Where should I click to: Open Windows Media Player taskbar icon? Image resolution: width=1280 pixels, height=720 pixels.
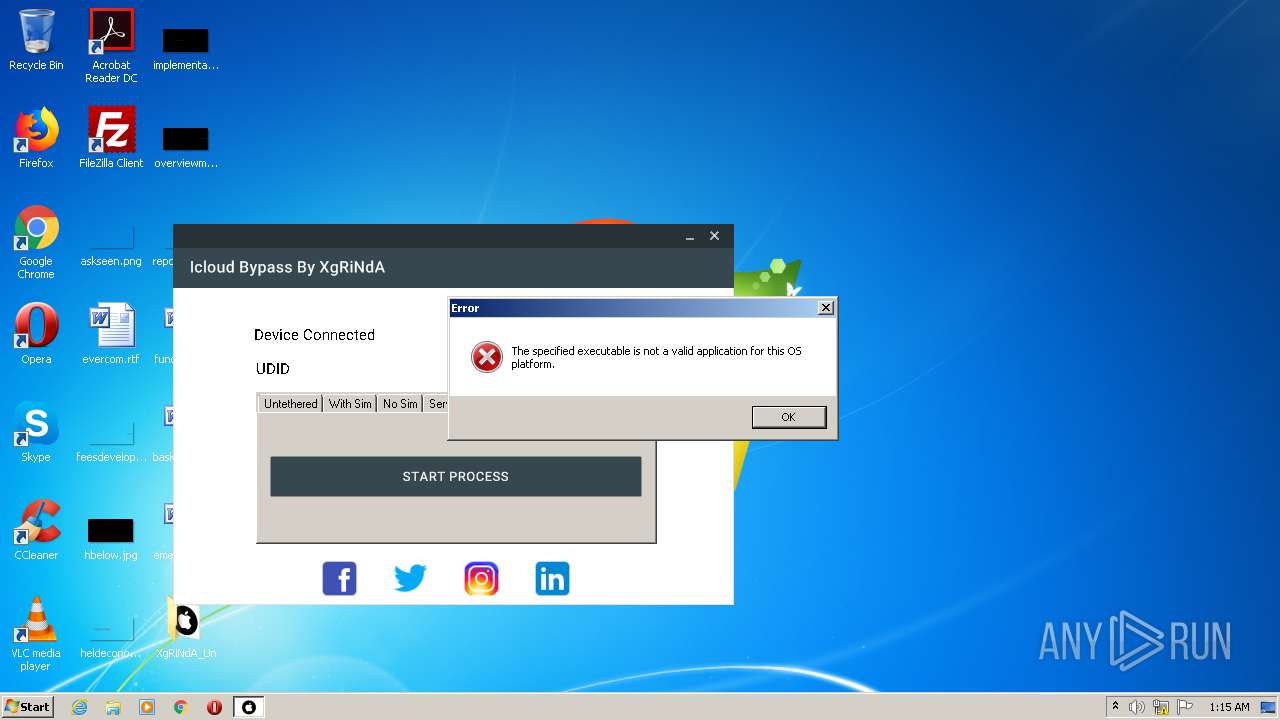(147, 707)
